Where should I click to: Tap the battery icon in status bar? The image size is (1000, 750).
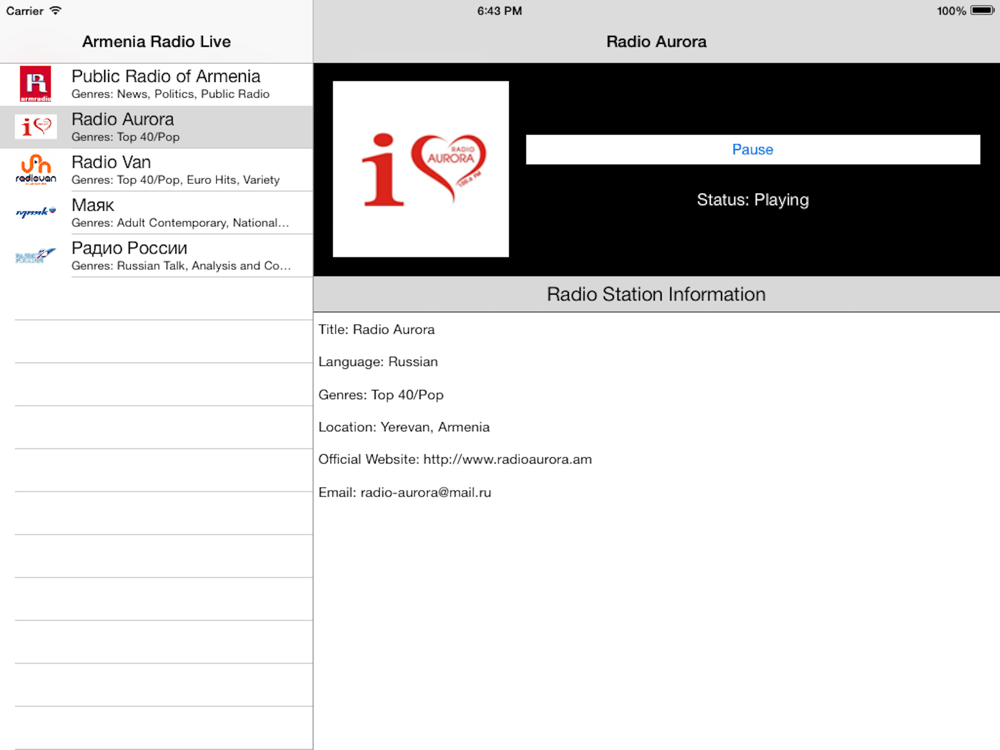tap(982, 11)
